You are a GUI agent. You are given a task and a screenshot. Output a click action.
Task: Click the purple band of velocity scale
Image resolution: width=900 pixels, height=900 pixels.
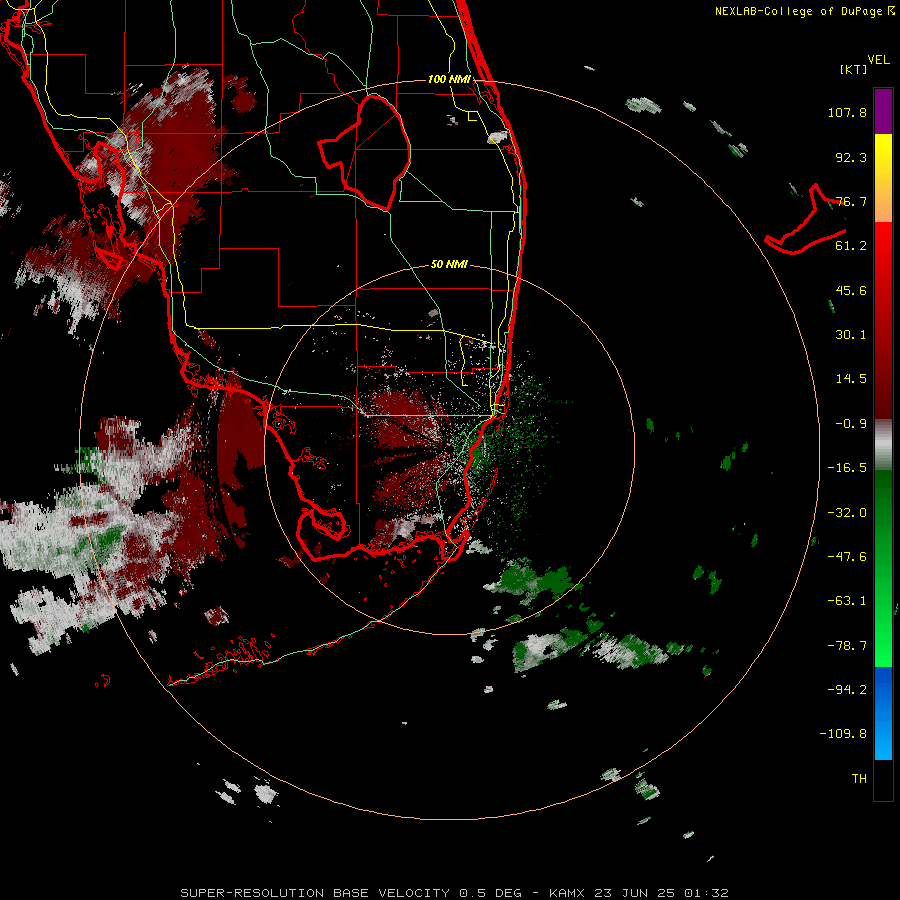(x=883, y=111)
